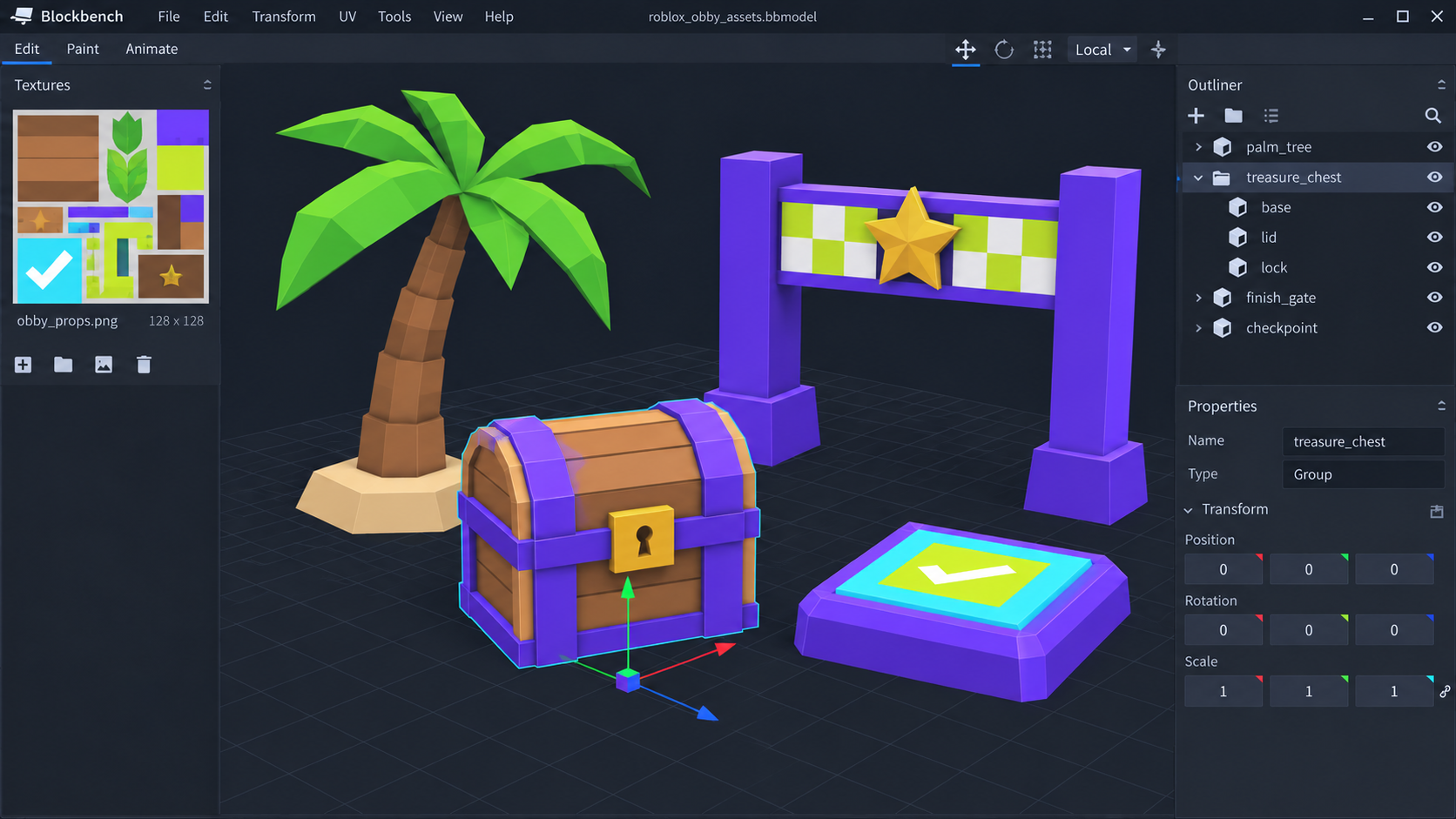Add a new cube in Outliner
The image size is (1456, 819).
pos(1196,115)
